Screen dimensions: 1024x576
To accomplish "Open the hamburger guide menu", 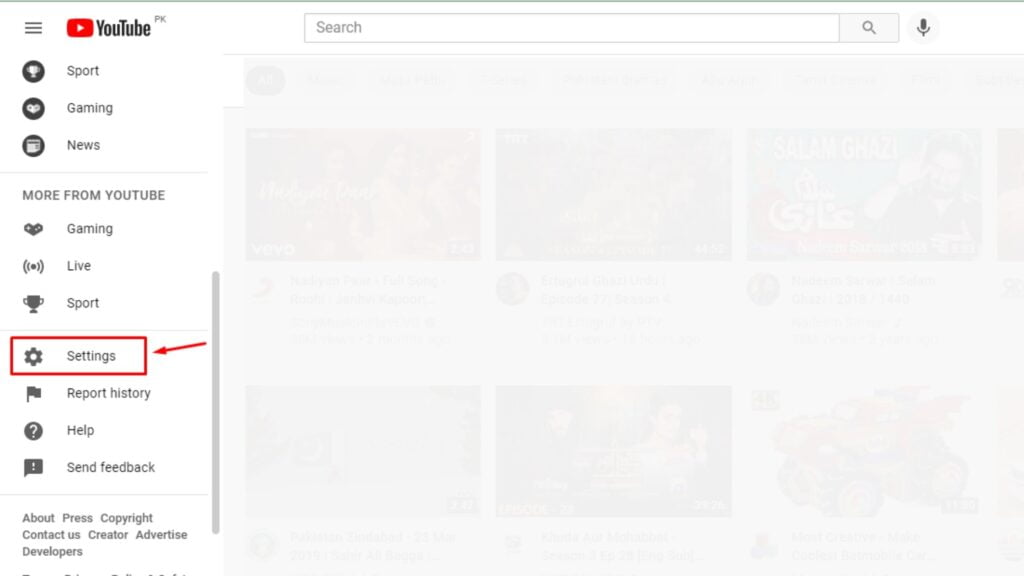I will (x=33, y=28).
